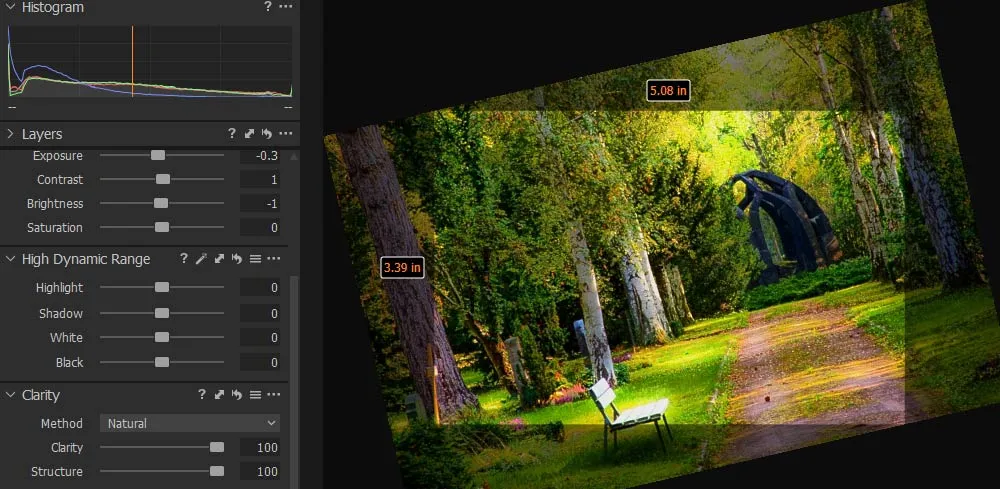Open Layers panel three-dot options menu
Image resolution: width=1000 pixels, height=489 pixels.
coord(286,134)
